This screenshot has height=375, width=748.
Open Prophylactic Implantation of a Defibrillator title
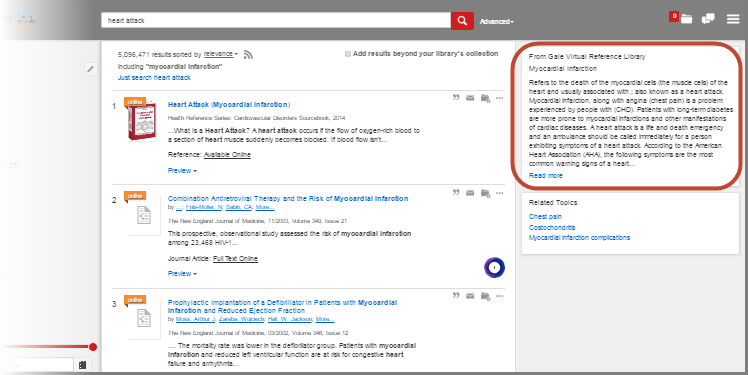point(282,306)
